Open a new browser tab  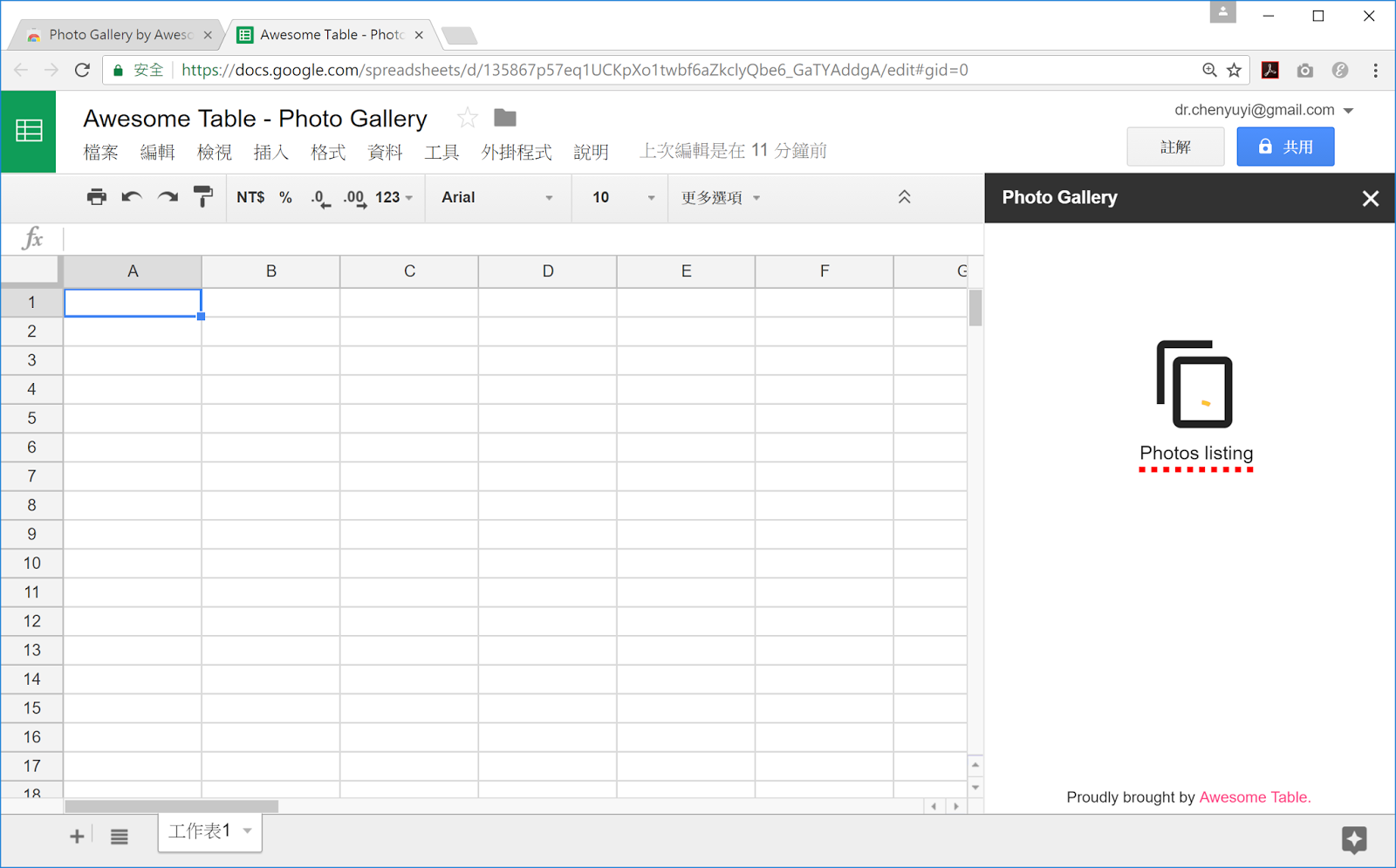(459, 35)
